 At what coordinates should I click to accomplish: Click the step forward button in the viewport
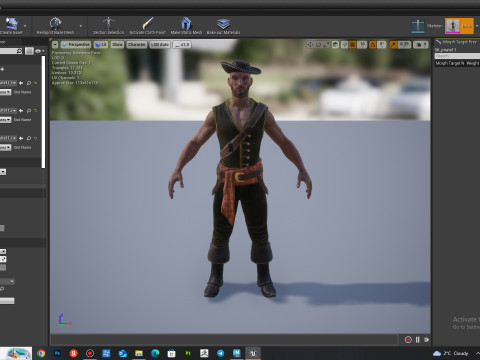[426, 340]
